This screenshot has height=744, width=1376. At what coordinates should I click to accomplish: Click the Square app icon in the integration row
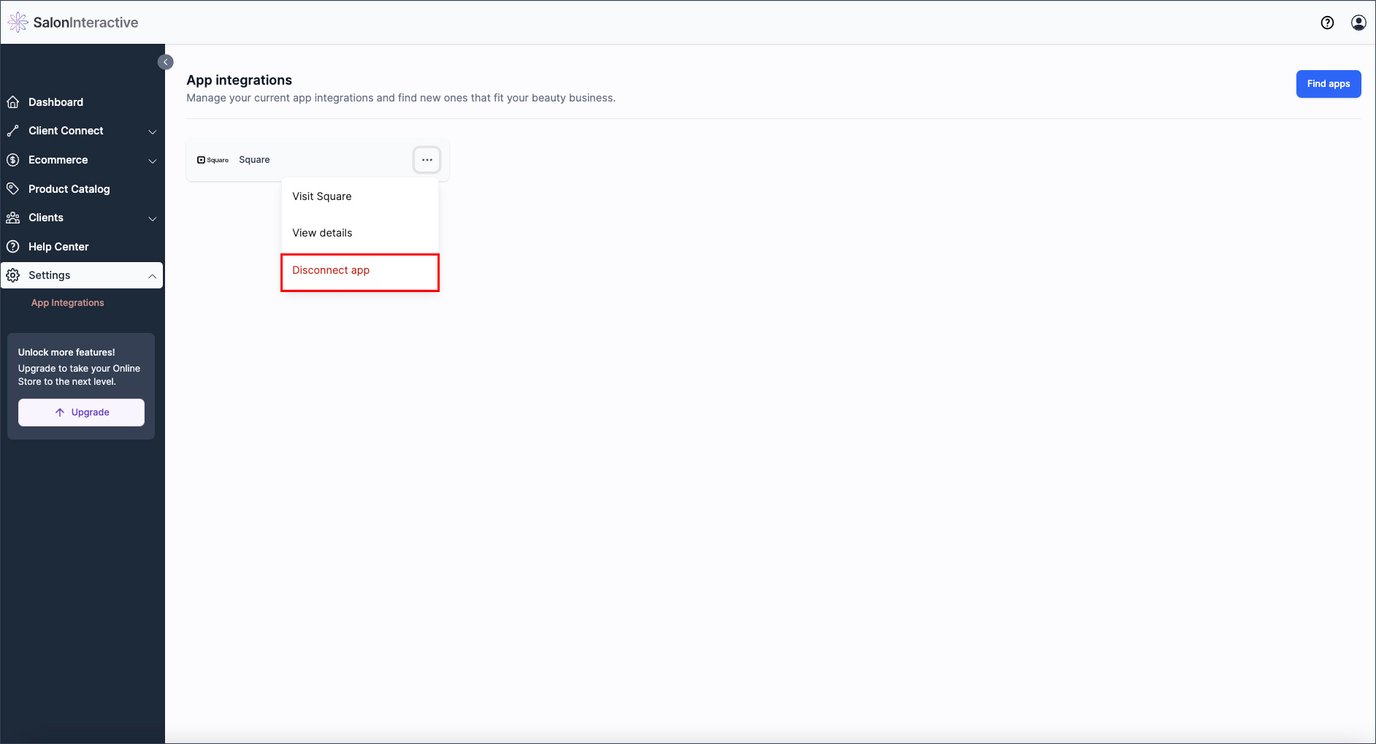pos(213,159)
